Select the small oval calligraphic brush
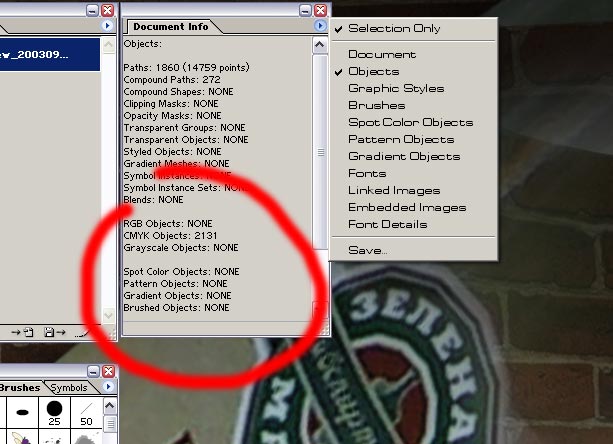The width and height of the screenshot is (613, 444). 23,412
